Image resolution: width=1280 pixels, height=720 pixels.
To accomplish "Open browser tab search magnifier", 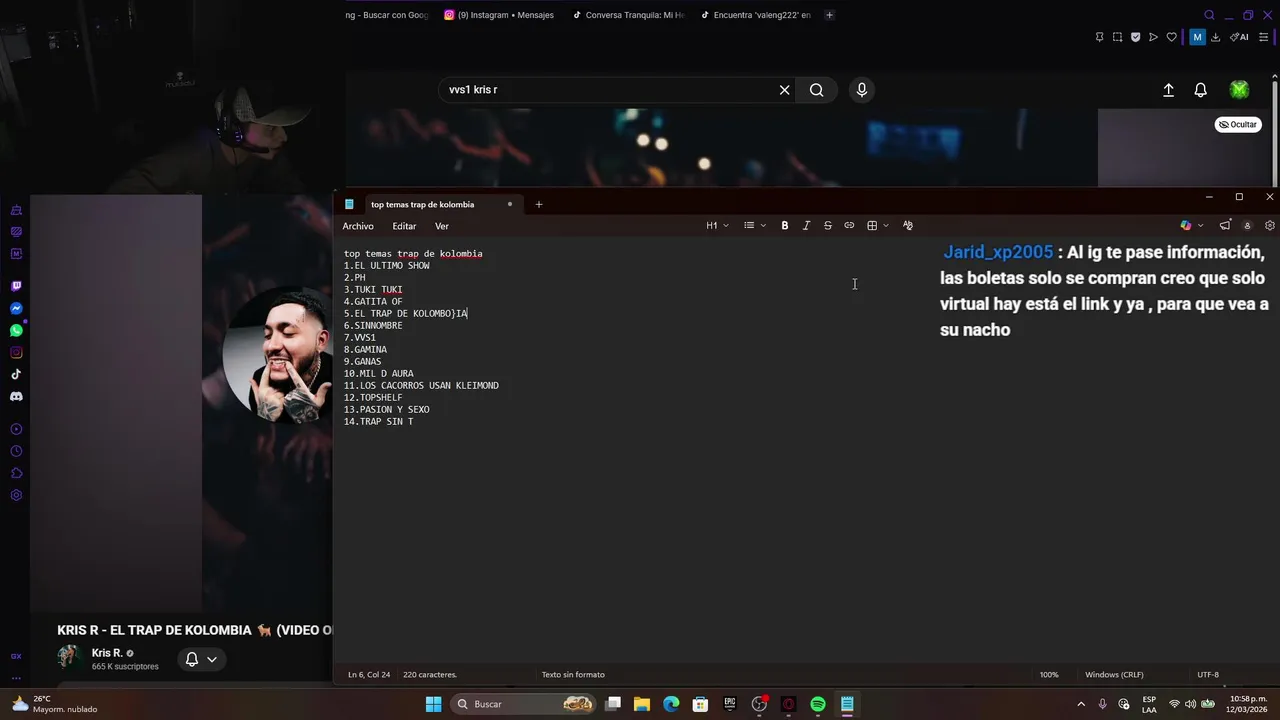I will [1209, 15].
